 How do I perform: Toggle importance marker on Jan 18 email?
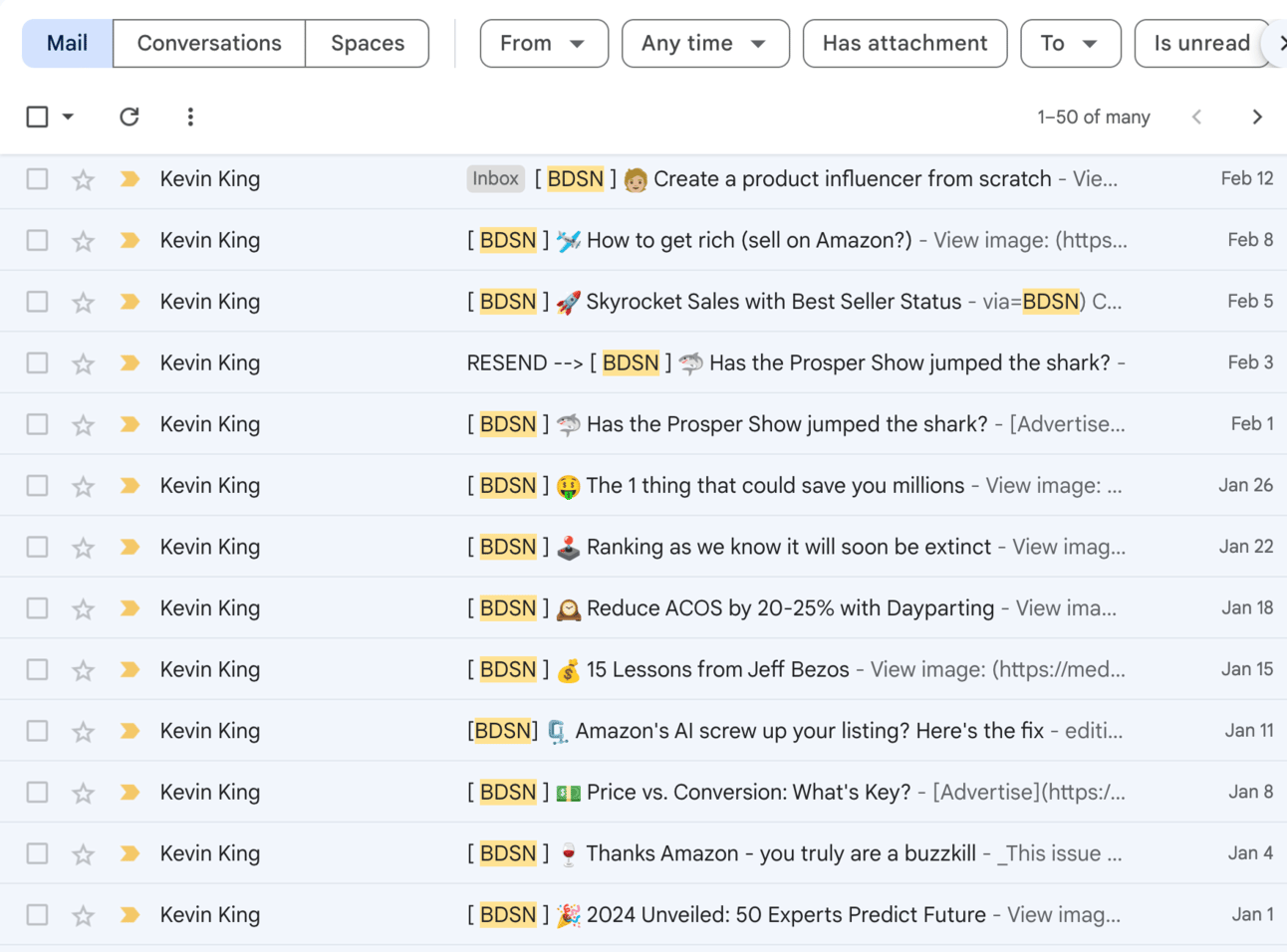(x=129, y=608)
